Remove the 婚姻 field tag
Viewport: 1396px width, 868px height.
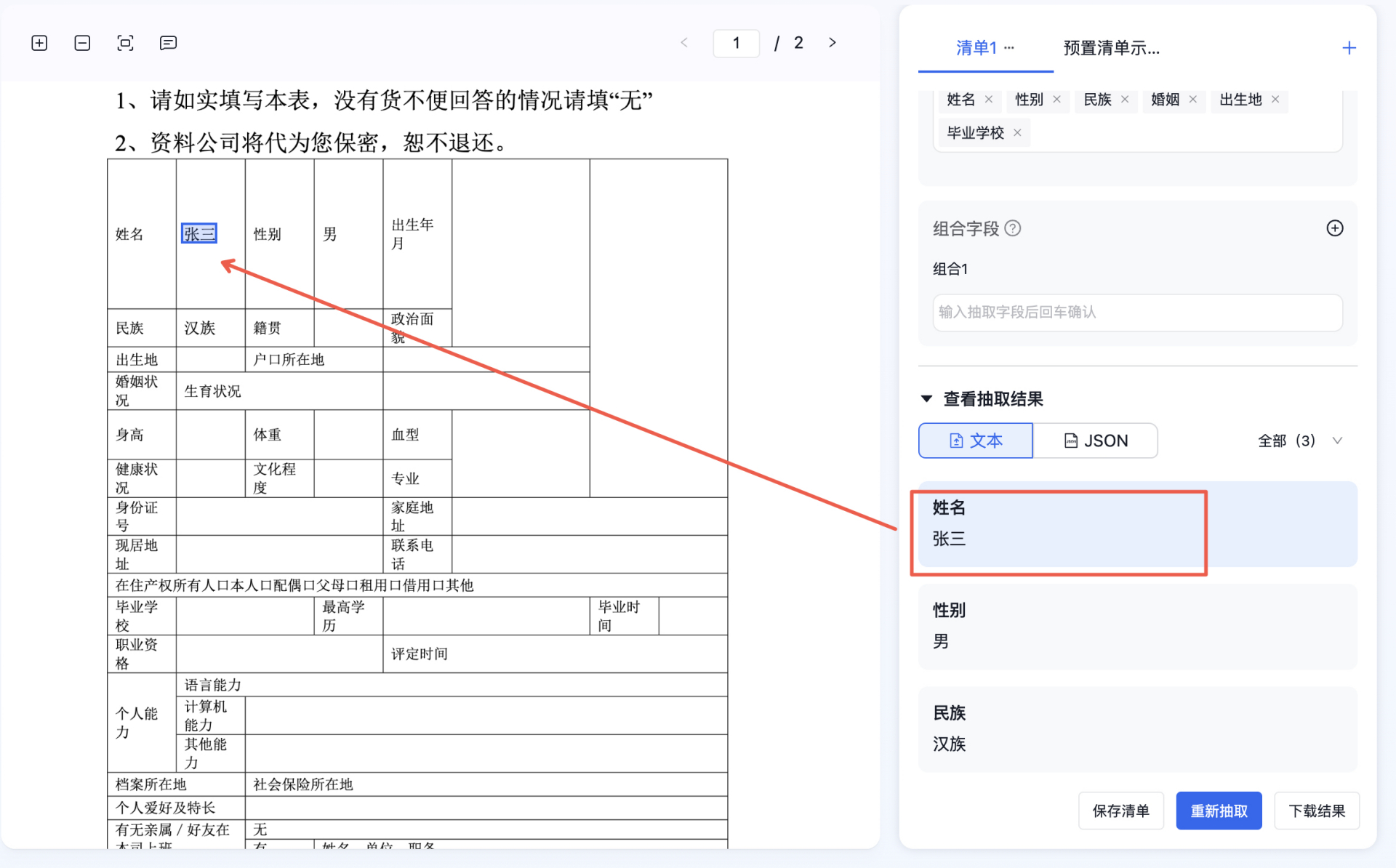tap(1193, 100)
